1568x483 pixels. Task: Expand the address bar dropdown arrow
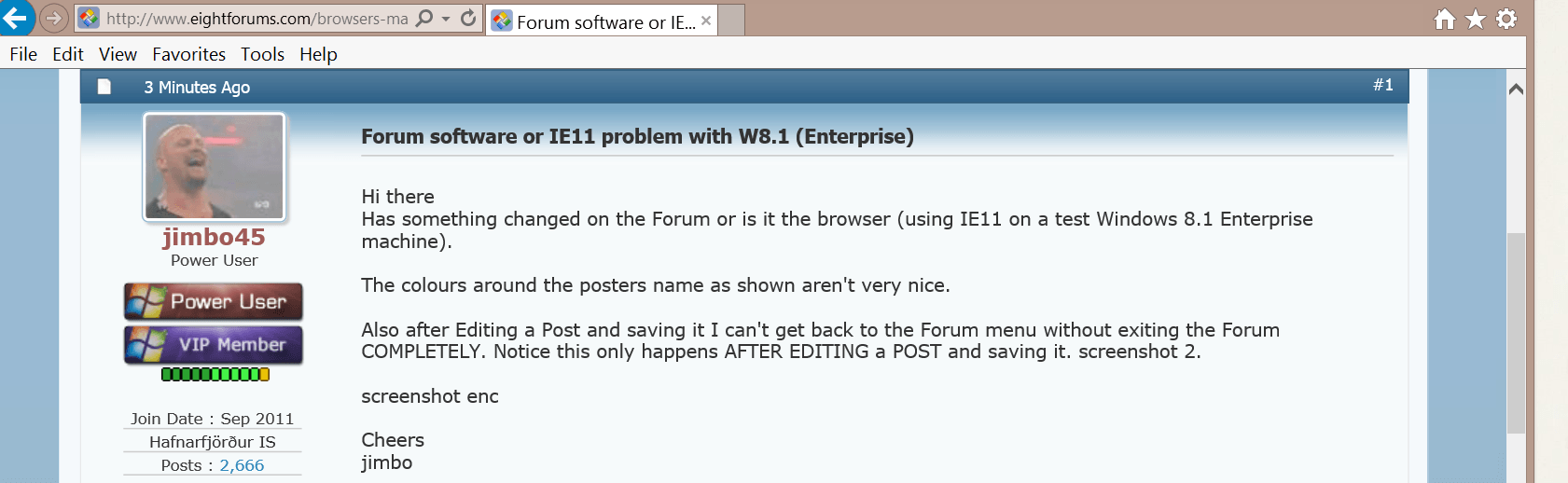446,20
